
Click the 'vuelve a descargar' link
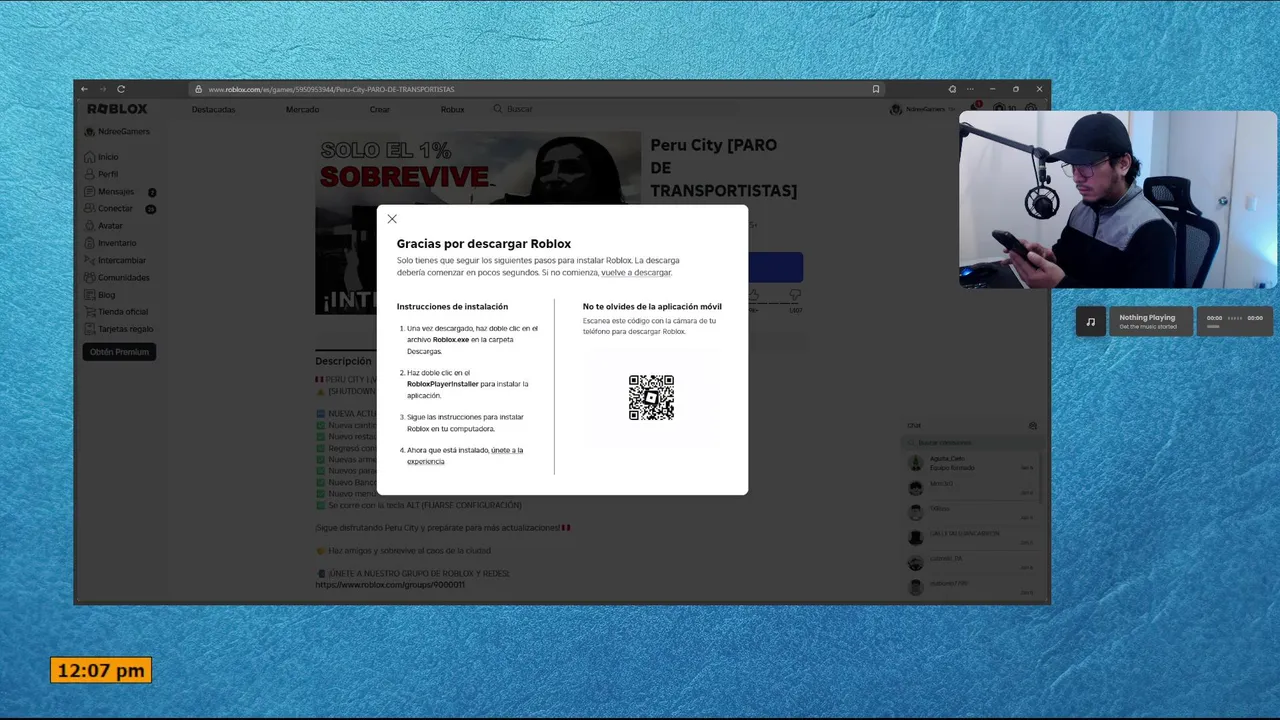coord(636,272)
